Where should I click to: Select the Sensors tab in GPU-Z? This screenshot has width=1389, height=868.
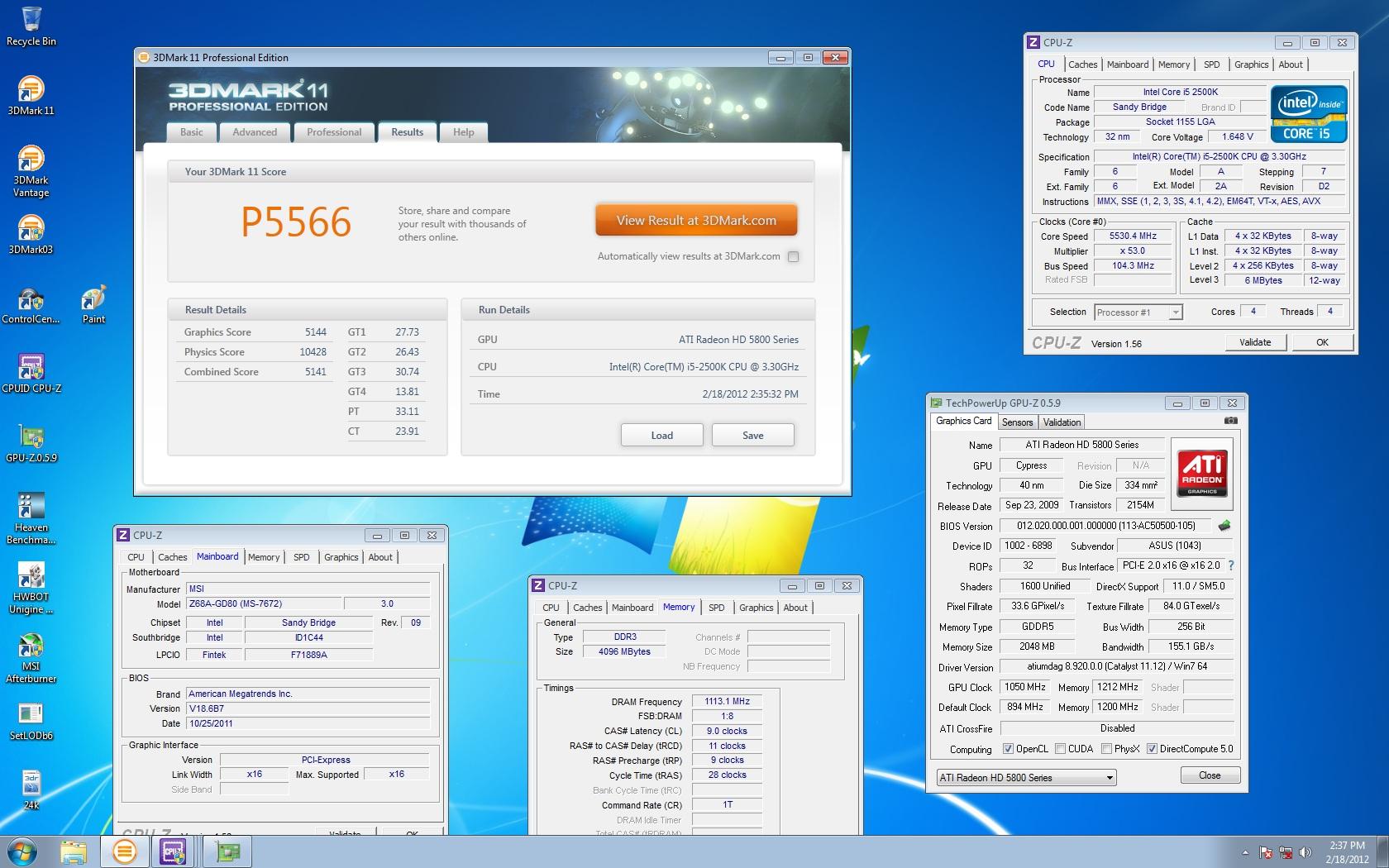point(1017,422)
